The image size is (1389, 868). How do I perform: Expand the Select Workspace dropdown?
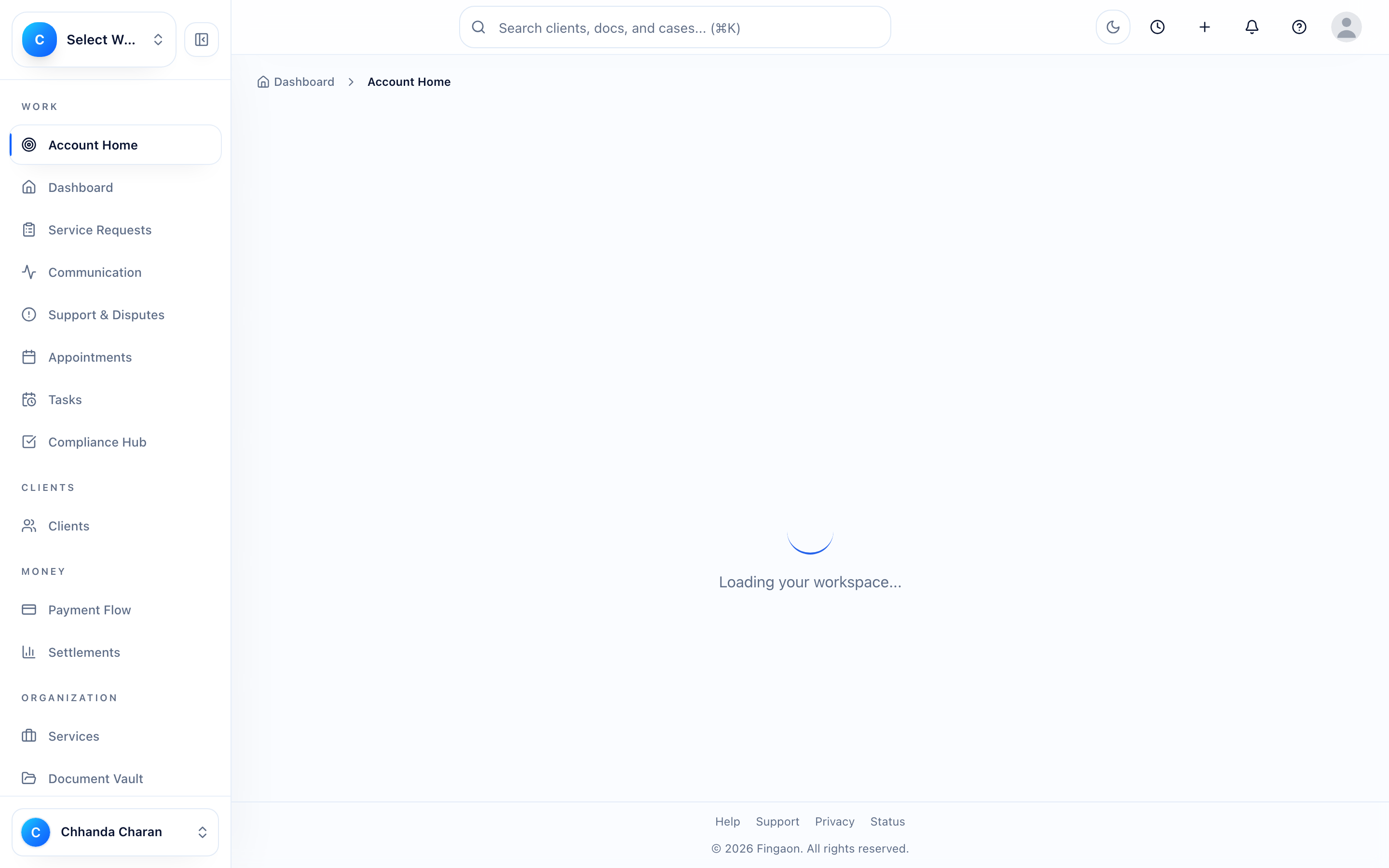click(94, 40)
